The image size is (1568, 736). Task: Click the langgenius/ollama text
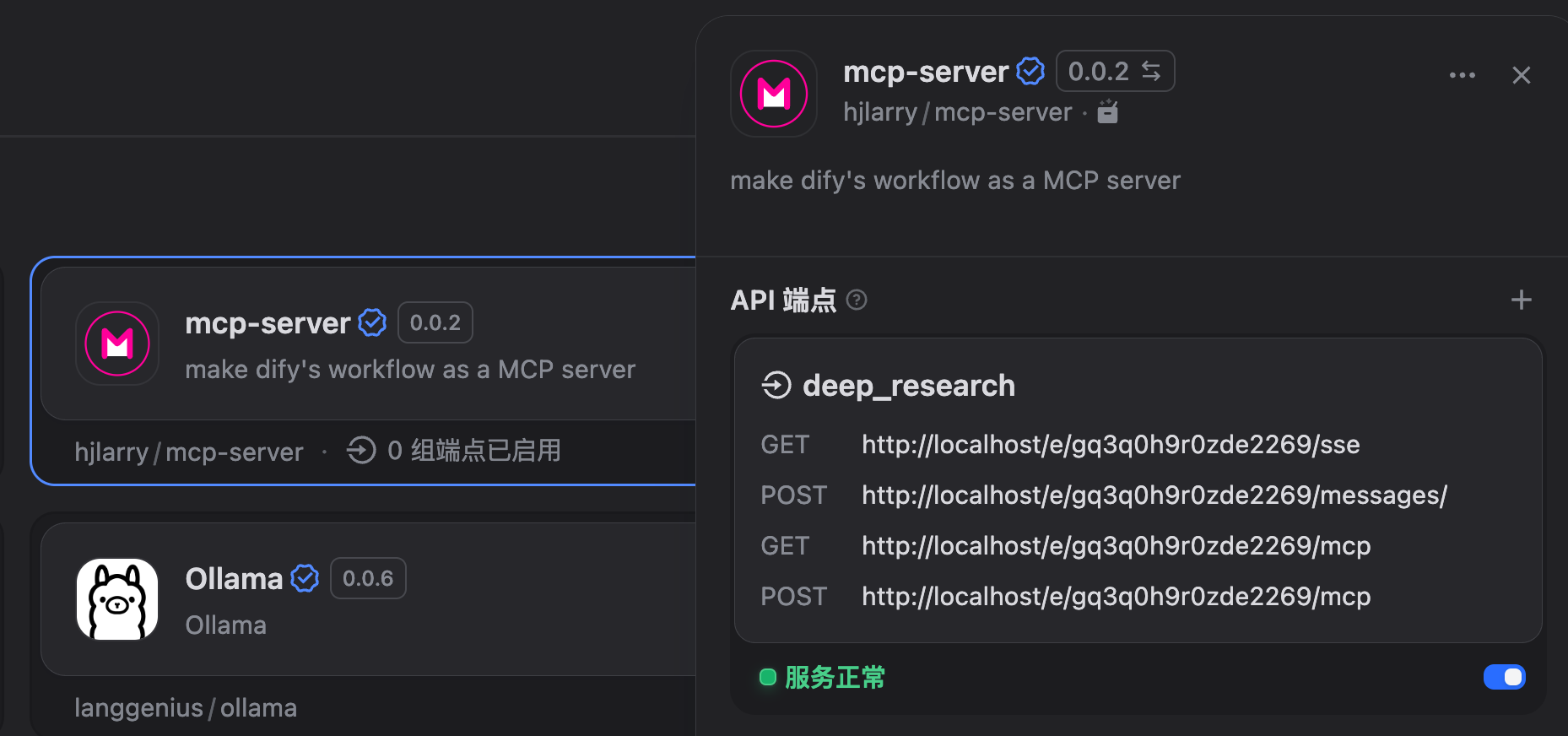tap(186, 707)
